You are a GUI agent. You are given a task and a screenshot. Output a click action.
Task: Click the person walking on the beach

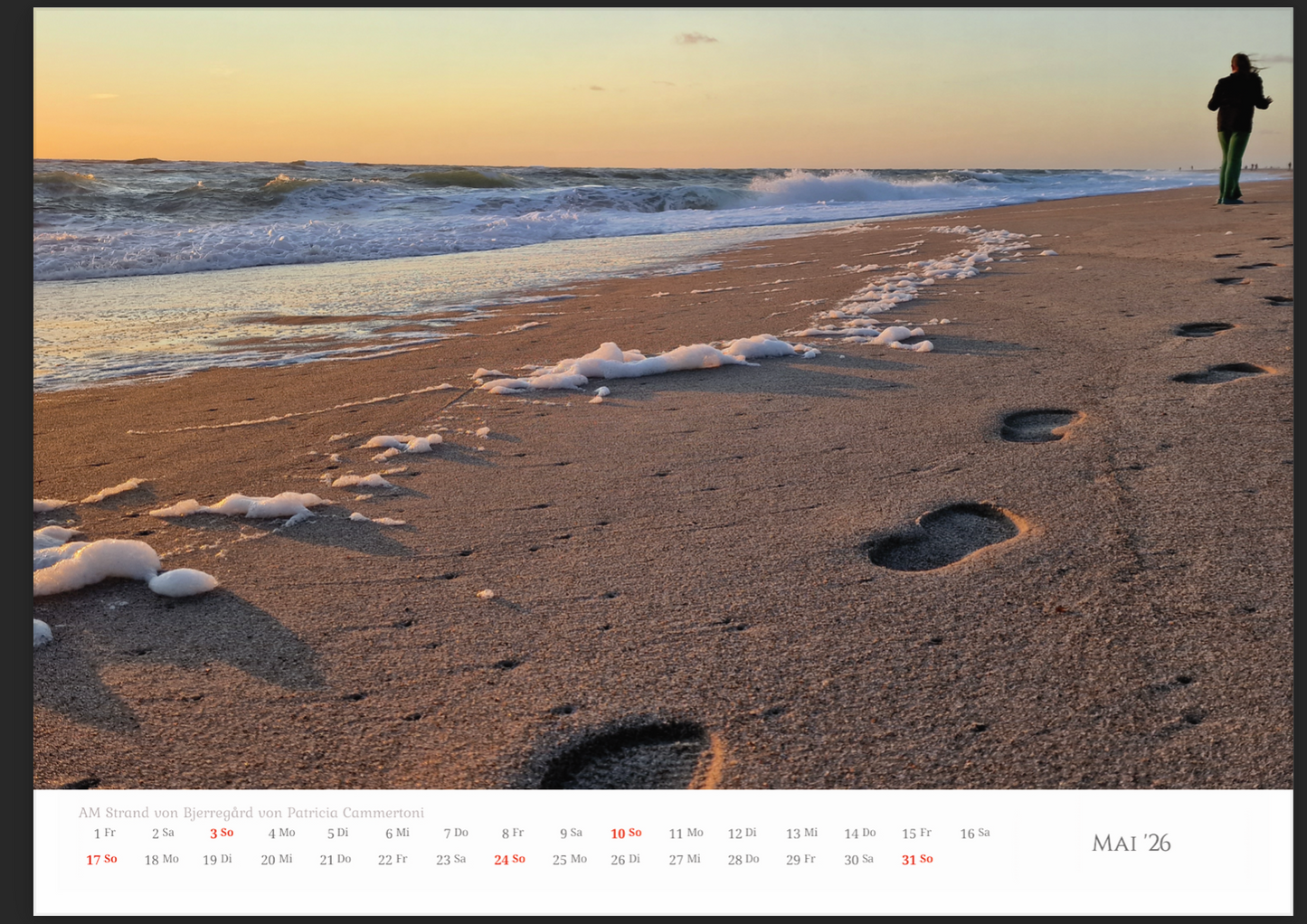tap(1236, 128)
